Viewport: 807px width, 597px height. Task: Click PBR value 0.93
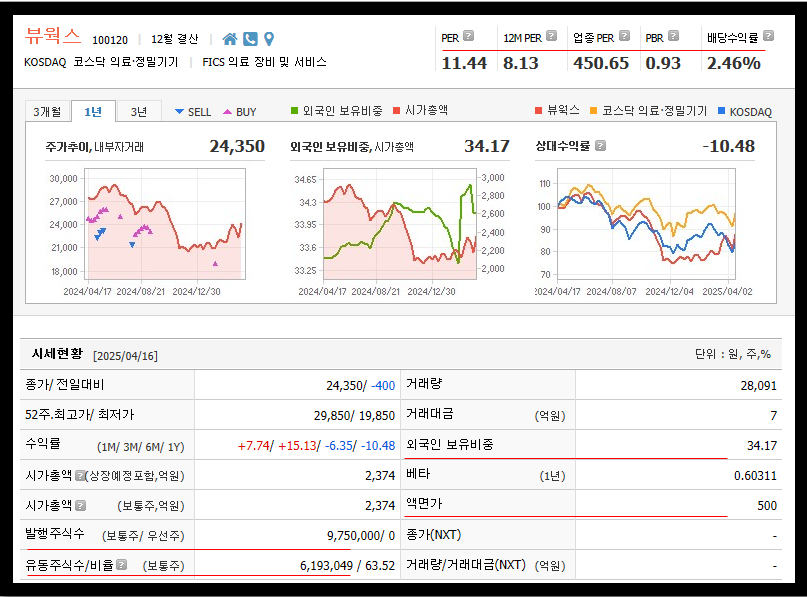tap(663, 63)
